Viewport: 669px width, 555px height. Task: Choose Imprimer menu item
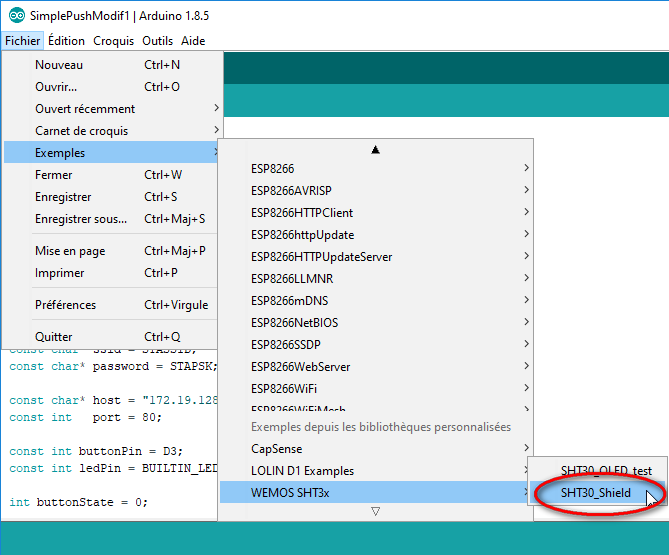coord(111,273)
